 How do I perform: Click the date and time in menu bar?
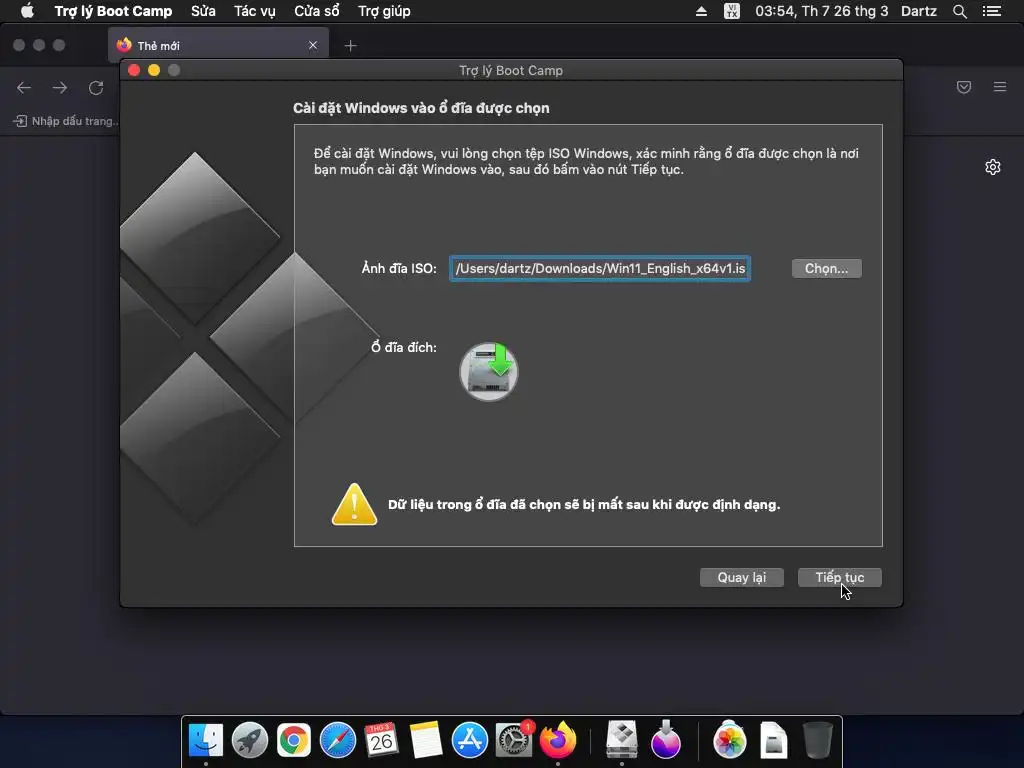click(x=822, y=11)
